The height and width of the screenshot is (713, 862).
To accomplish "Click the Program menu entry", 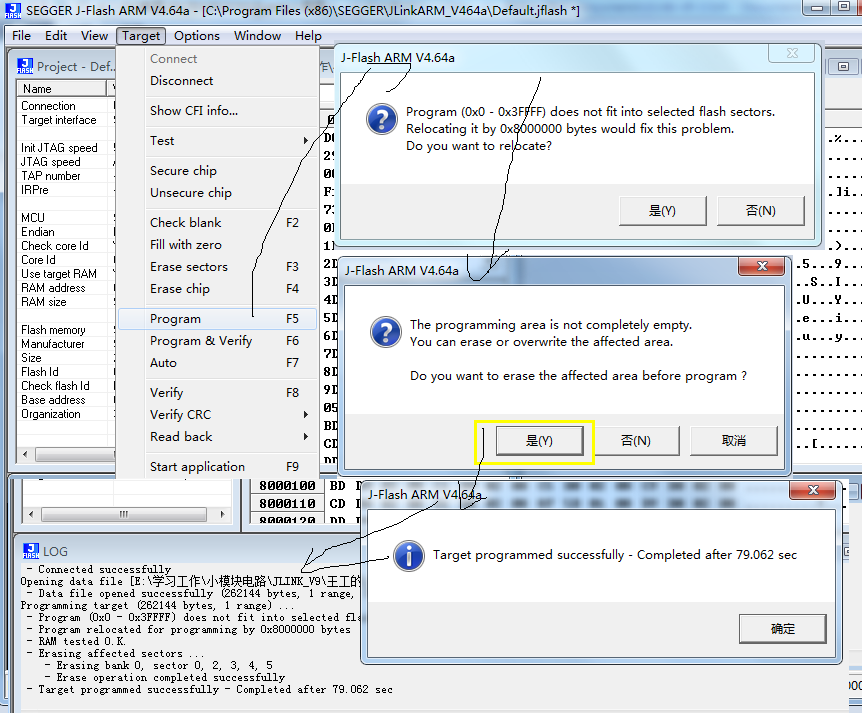I will 217,319.
